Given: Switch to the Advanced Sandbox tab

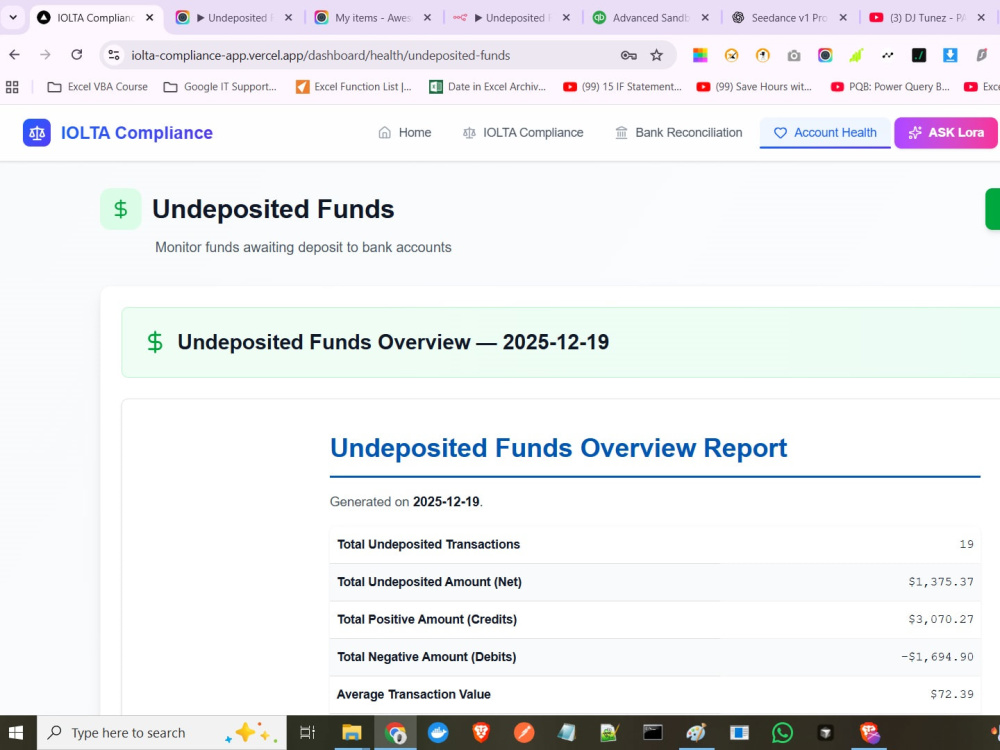Looking at the screenshot, I should coord(651,18).
